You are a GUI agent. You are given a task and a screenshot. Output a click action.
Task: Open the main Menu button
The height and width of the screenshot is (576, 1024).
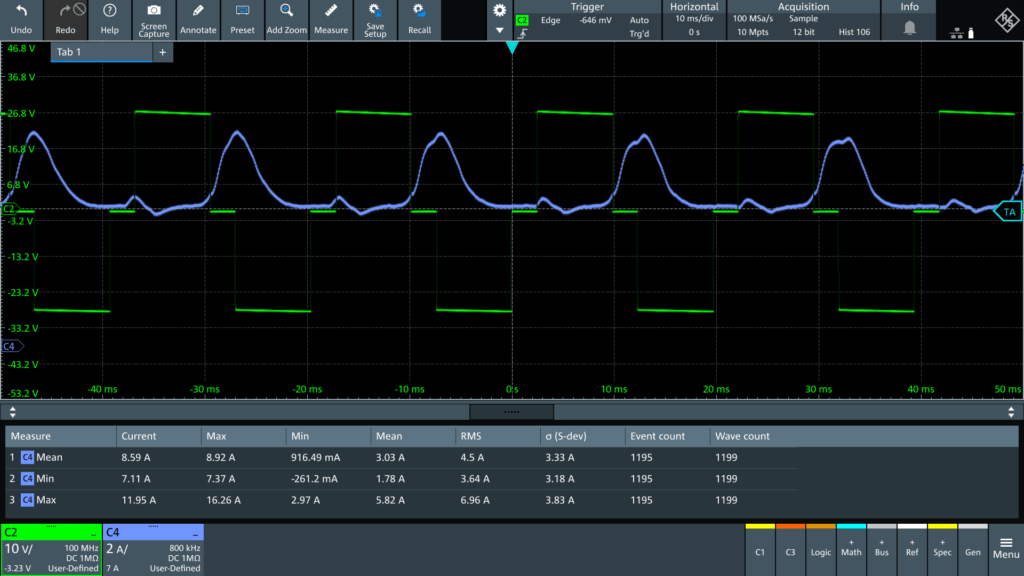(x=1006, y=549)
